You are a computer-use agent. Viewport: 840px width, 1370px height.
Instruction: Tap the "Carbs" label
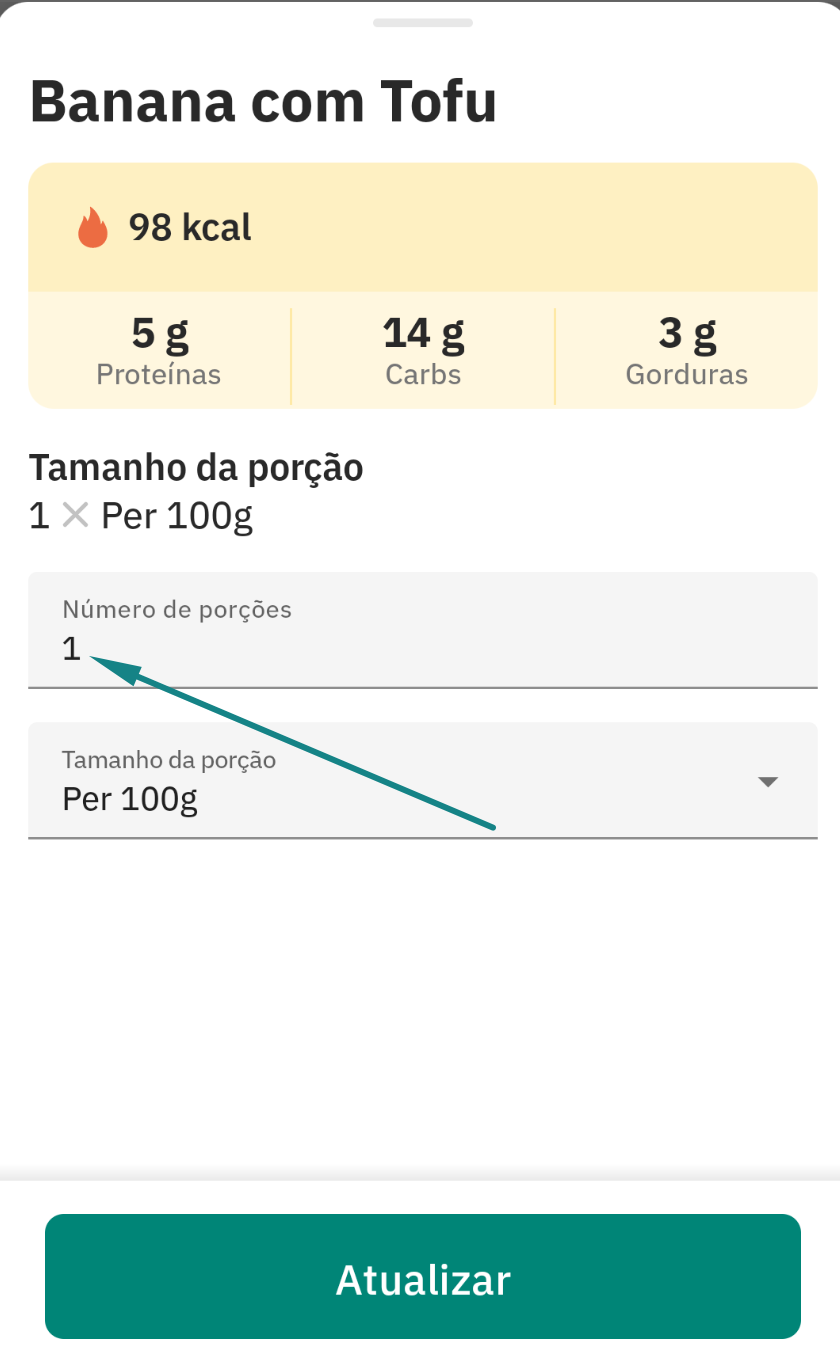(x=423, y=375)
